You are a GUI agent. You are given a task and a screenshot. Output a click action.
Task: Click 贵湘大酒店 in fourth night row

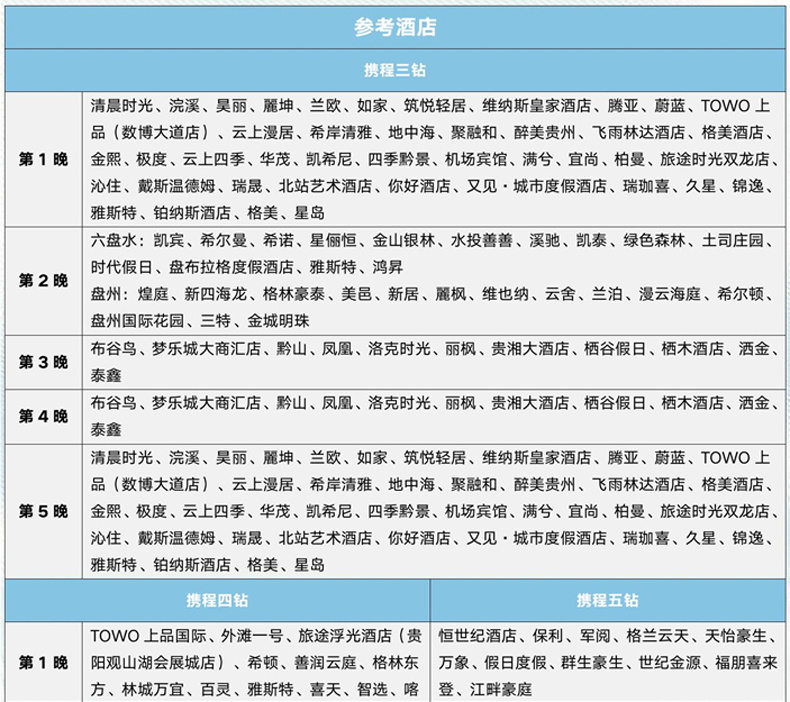530,403
